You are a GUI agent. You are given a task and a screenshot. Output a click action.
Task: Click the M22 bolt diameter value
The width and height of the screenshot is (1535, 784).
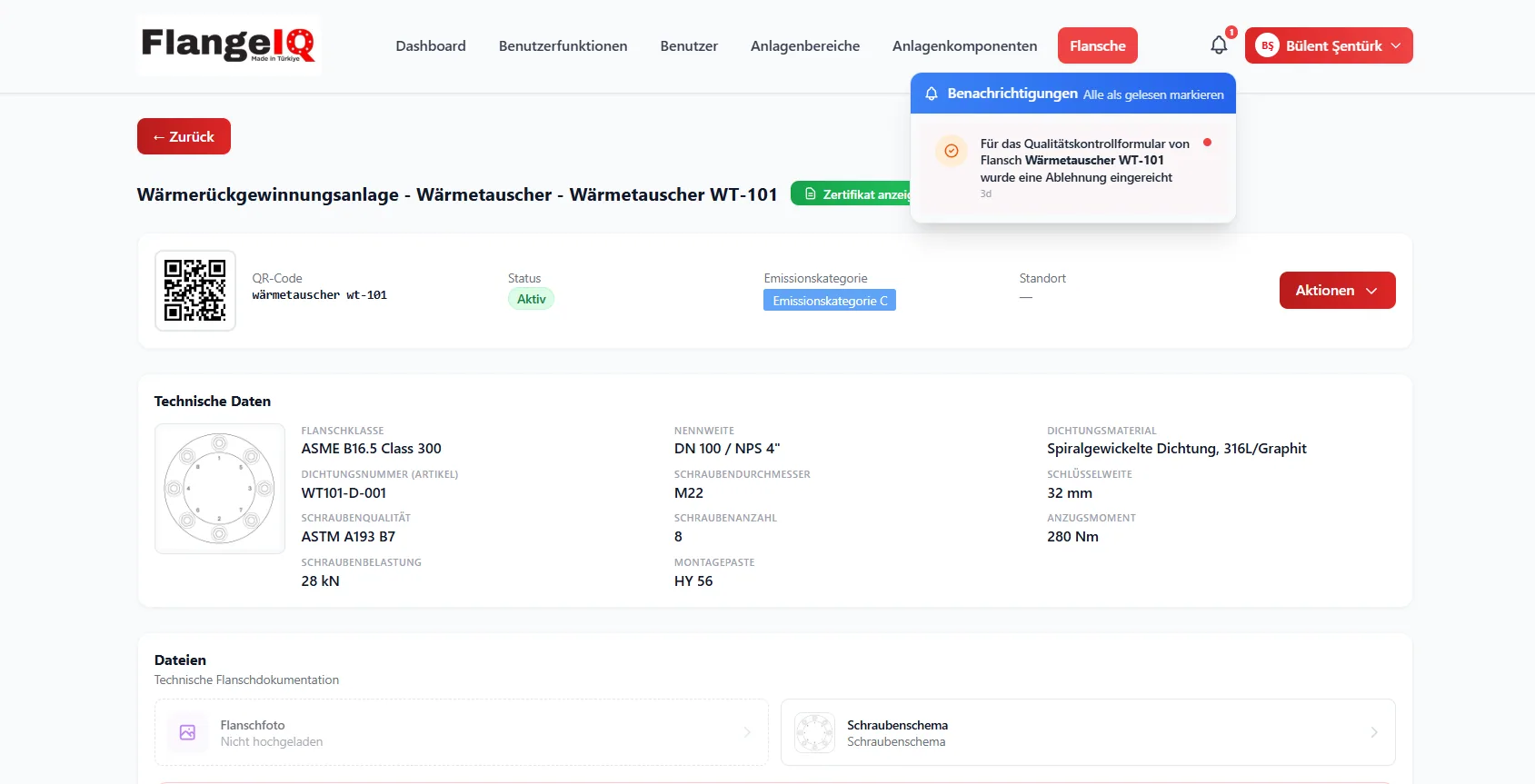click(689, 493)
